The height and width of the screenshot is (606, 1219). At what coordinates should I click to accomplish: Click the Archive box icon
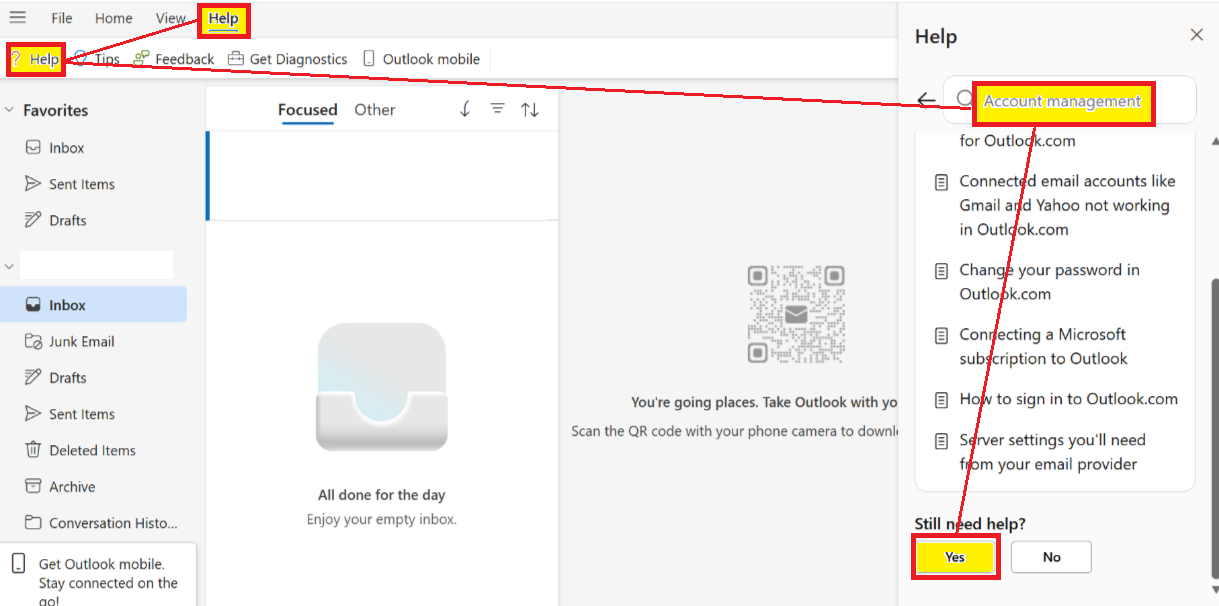click(33, 487)
